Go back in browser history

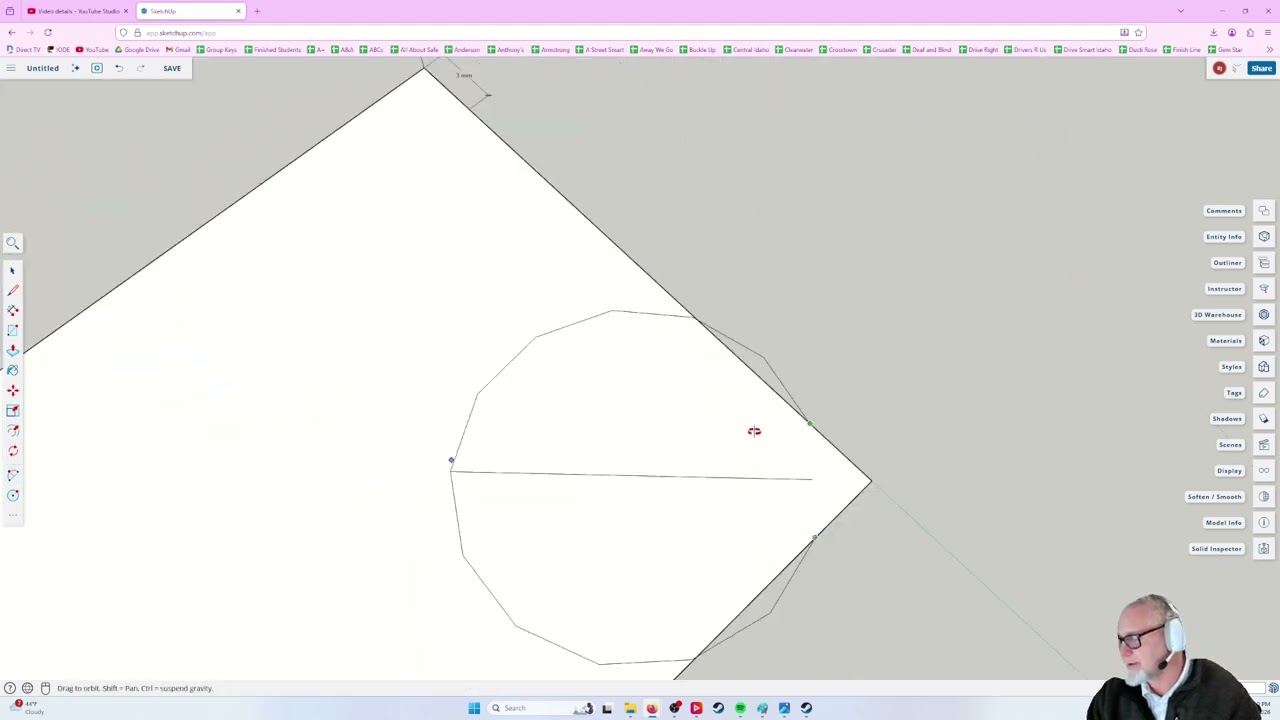[x=11, y=33]
